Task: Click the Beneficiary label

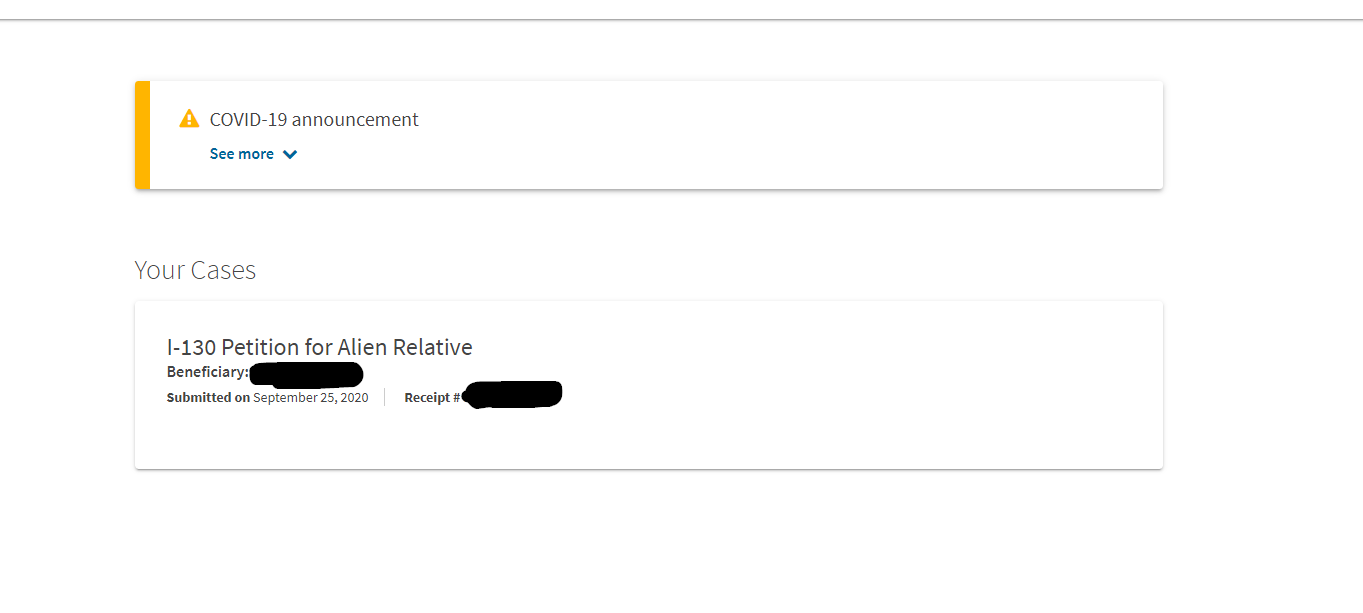Action: (207, 372)
